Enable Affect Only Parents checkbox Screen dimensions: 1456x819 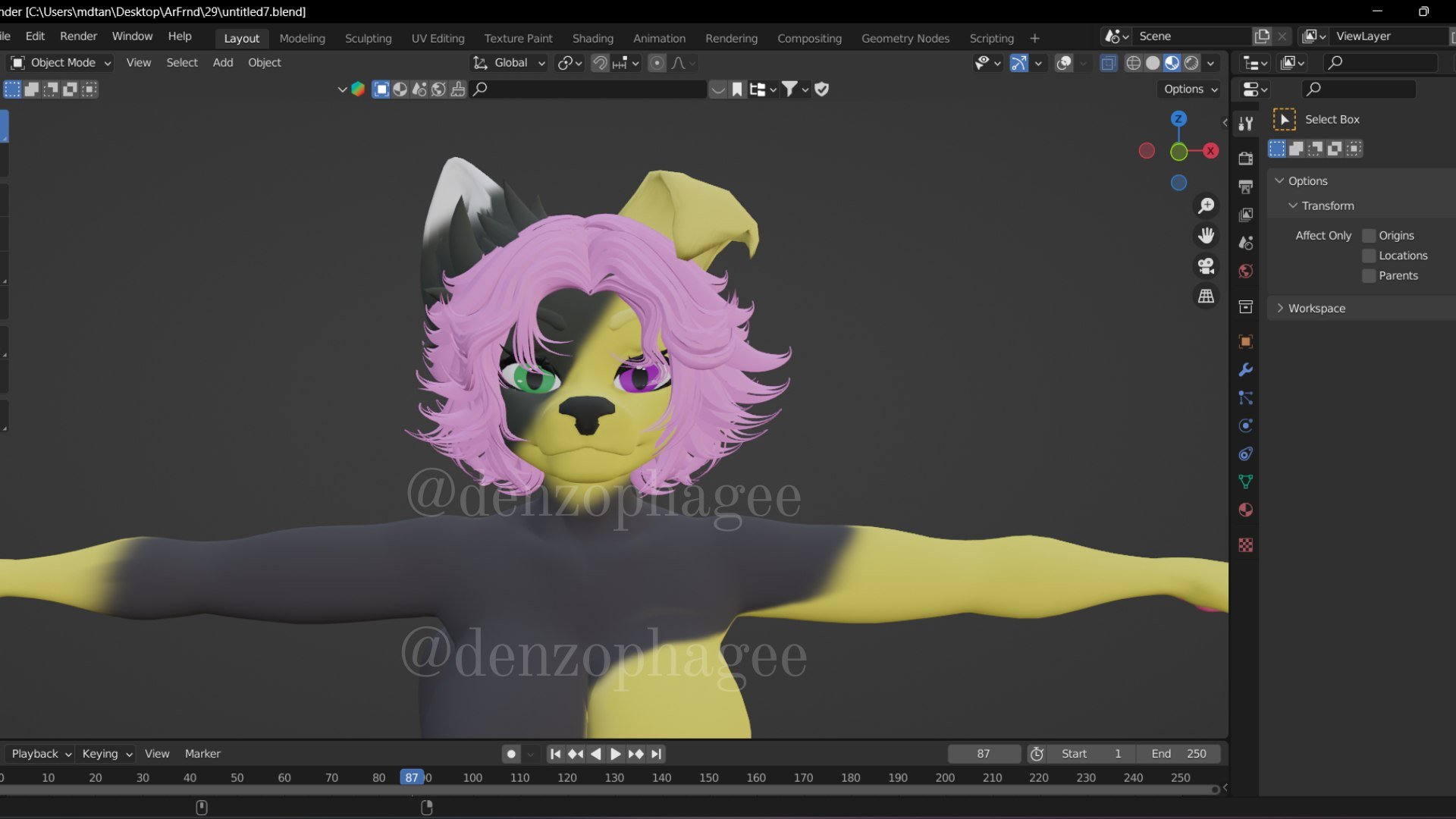1369,276
